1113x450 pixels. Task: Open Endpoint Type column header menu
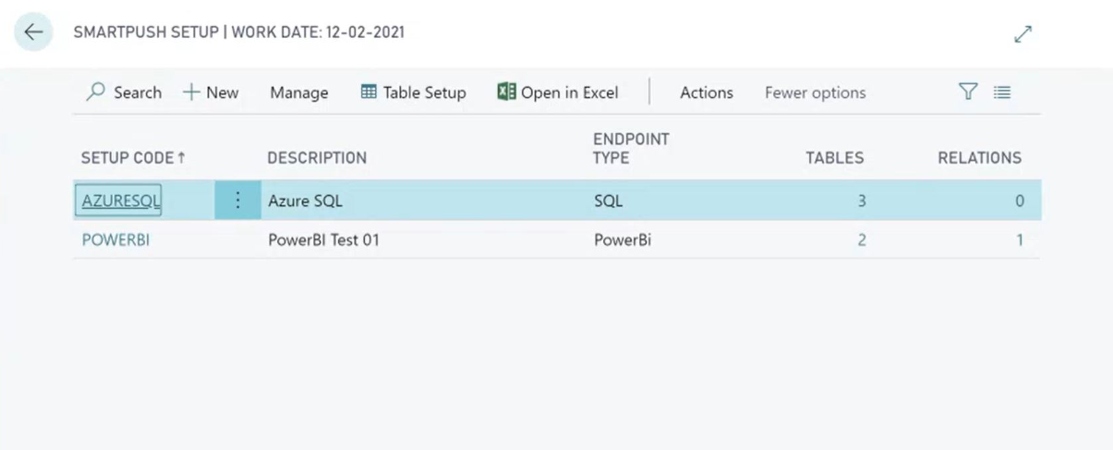click(x=631, y=148)
